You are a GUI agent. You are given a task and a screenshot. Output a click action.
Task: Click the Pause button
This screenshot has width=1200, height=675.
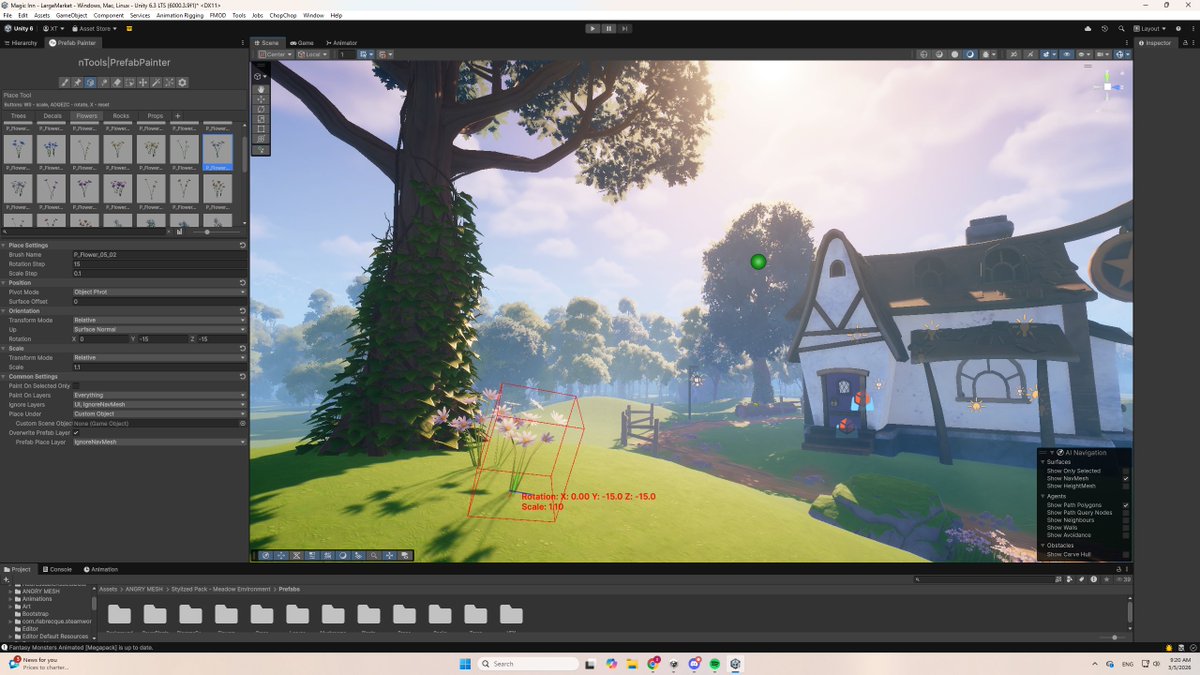(x=609, y=29)
